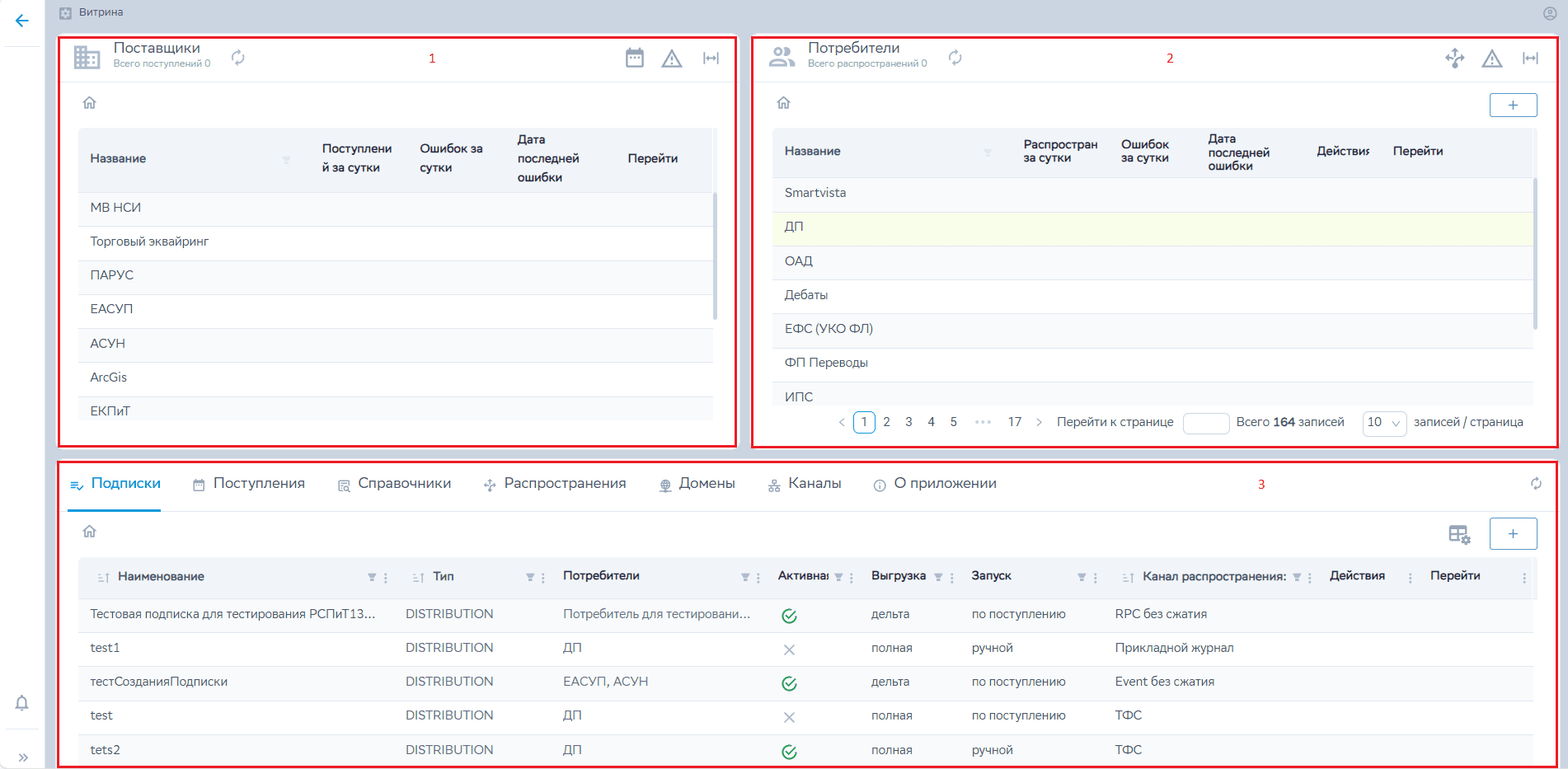Click the back arrow in the sidebar
This screenshot has width=1568, height=769.
coord(22,21)
